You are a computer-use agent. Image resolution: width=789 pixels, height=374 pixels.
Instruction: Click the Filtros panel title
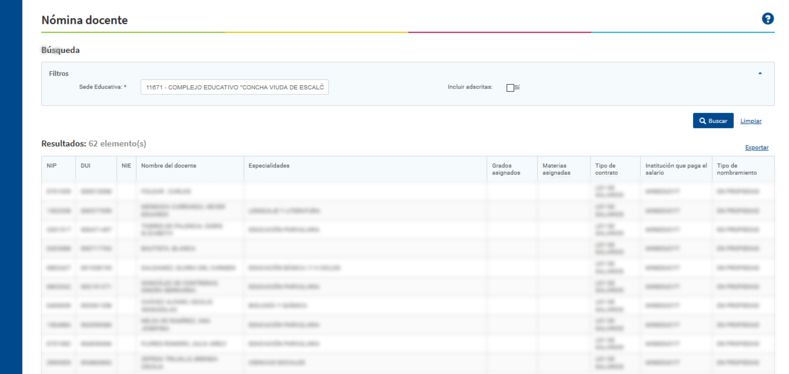pyautogui.click(x=59, y=73)
